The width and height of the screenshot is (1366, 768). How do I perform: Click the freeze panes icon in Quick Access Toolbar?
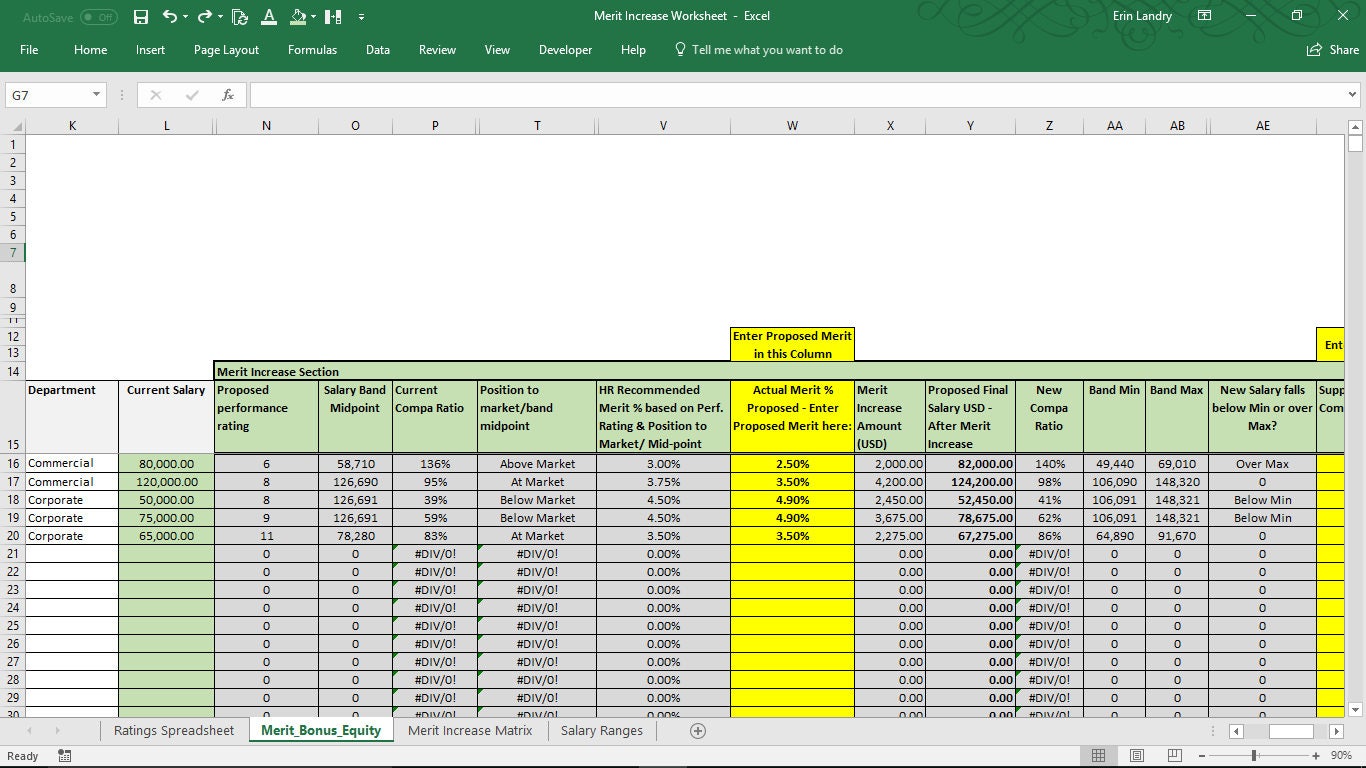pos(333,17)
